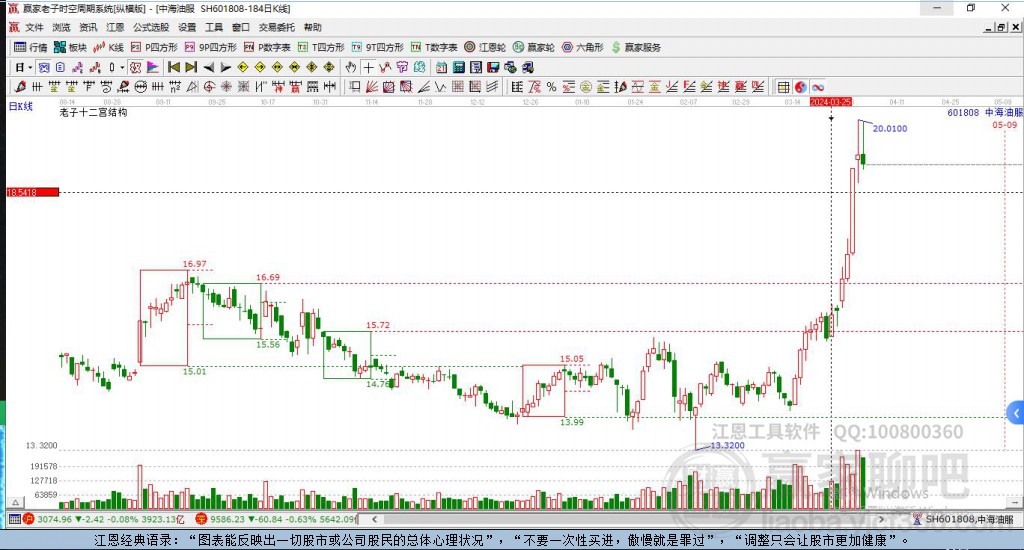
Task: Click the black left arrow icon
Action: (209, 67)
